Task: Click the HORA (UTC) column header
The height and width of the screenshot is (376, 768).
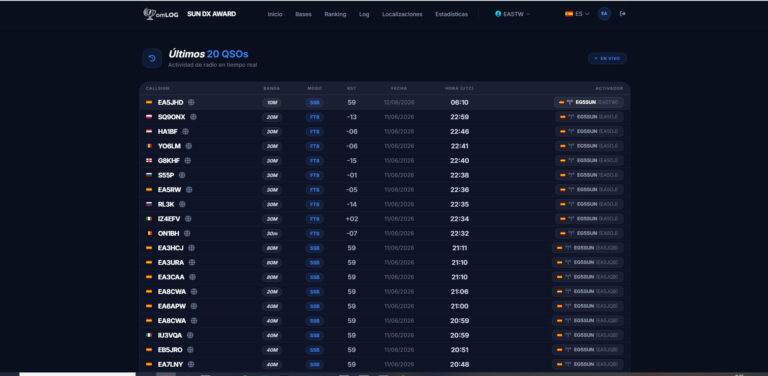Action: tap(459, 89)
